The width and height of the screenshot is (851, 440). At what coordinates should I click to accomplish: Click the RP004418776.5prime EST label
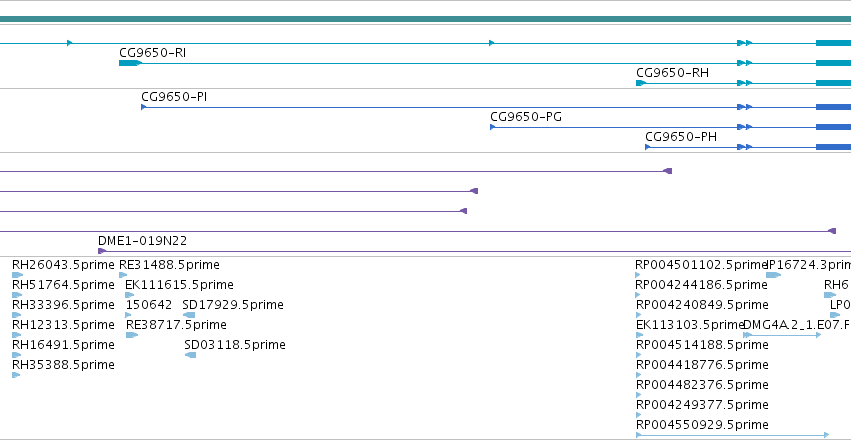coord(702,365)
